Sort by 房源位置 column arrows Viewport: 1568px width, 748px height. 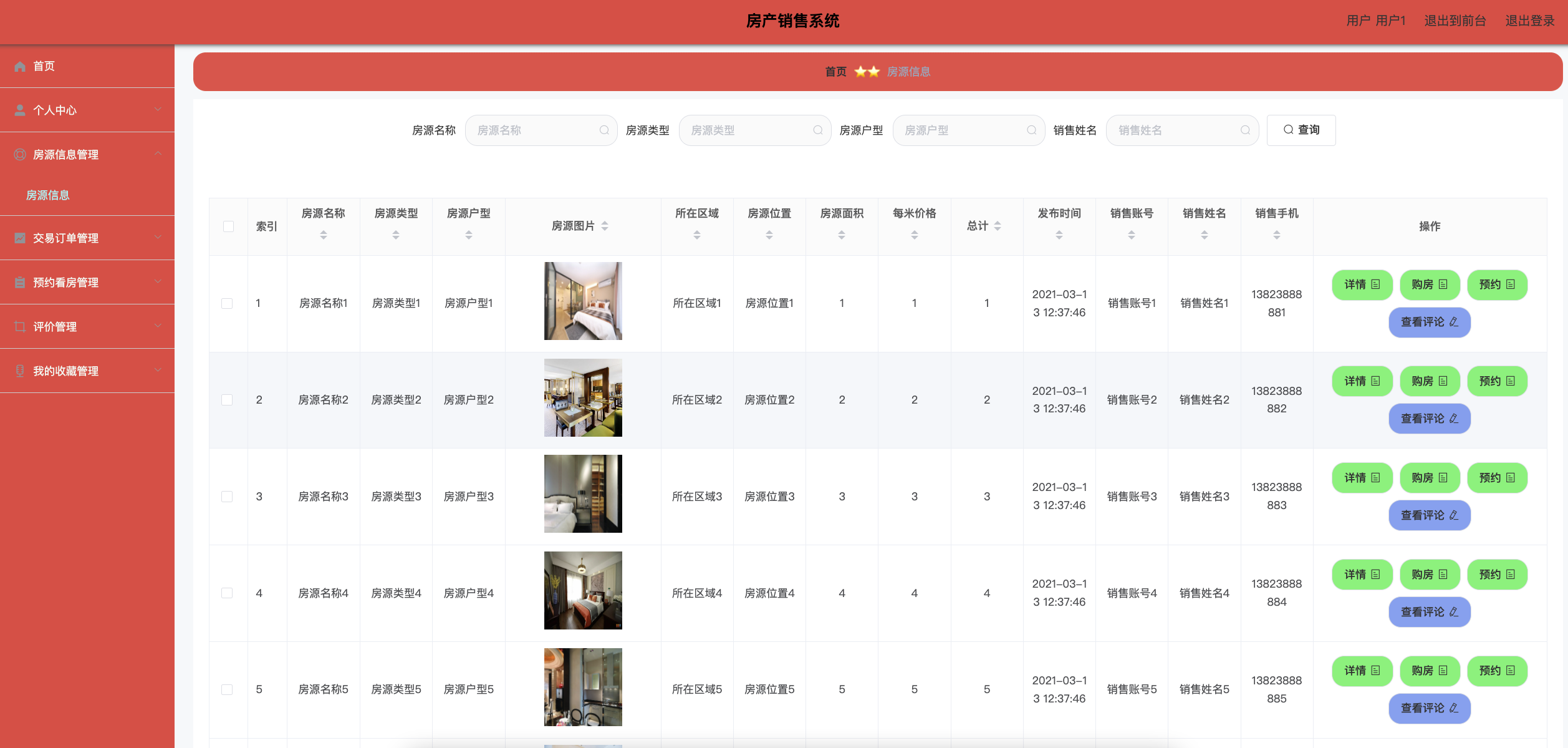(769, 235)
